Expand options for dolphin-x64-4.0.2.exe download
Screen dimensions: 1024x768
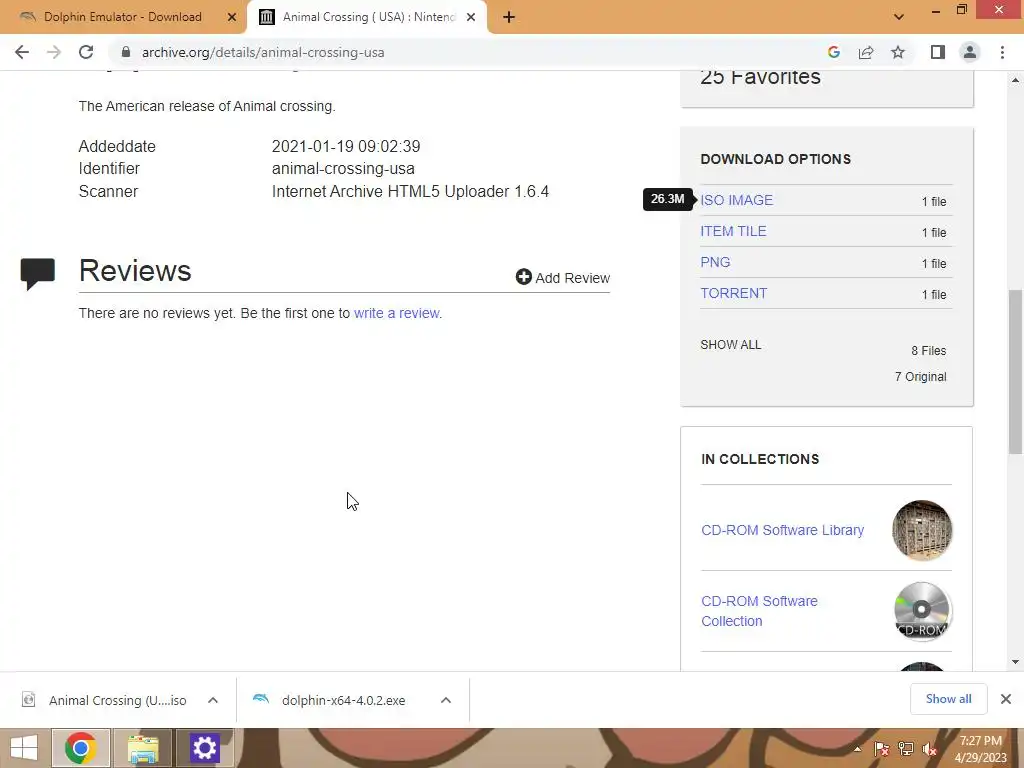click(446, 700)
